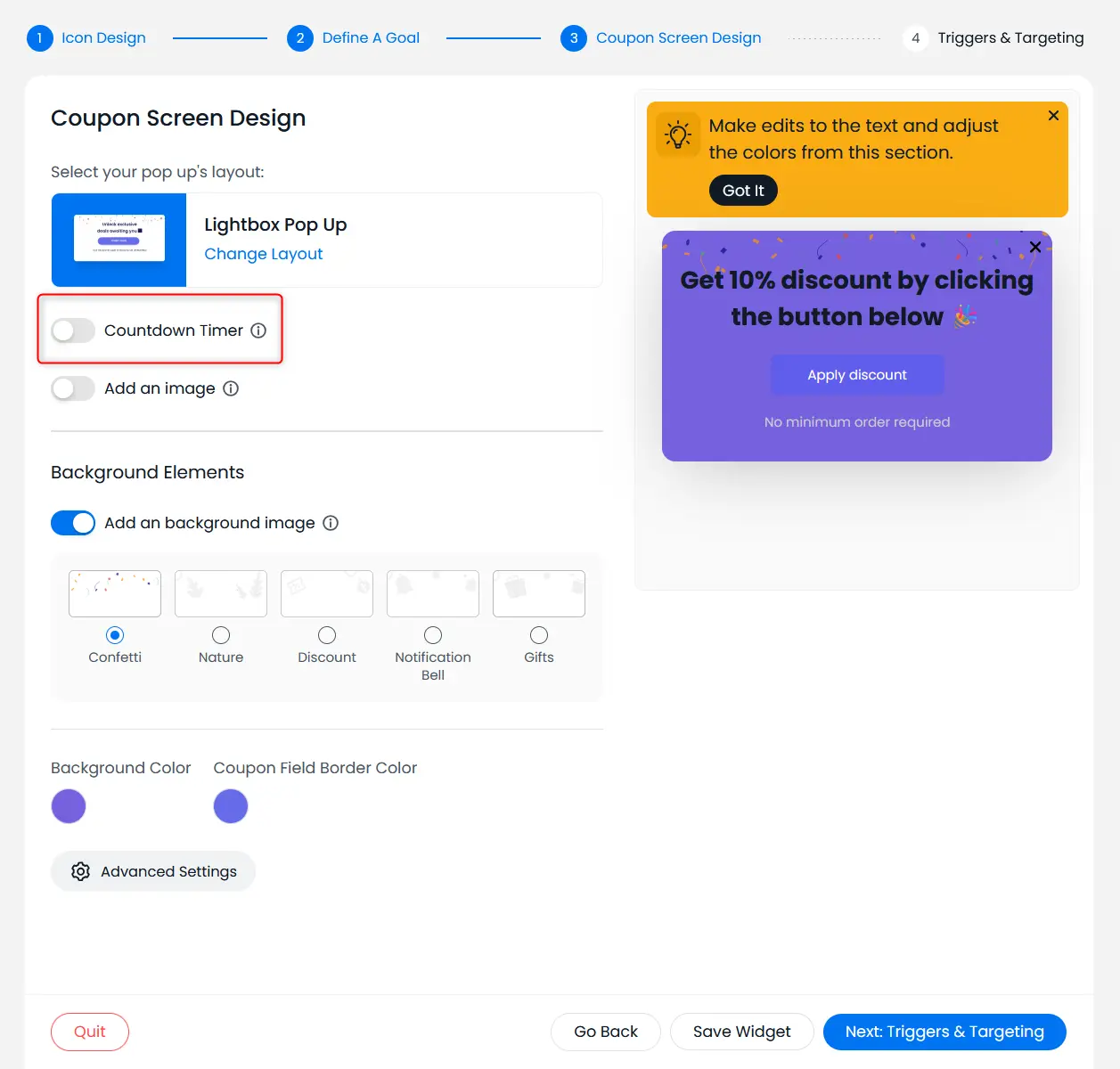Go to the Define A Goal step
This screenshot has width=1120, height=1069.
tap(370, 38)
